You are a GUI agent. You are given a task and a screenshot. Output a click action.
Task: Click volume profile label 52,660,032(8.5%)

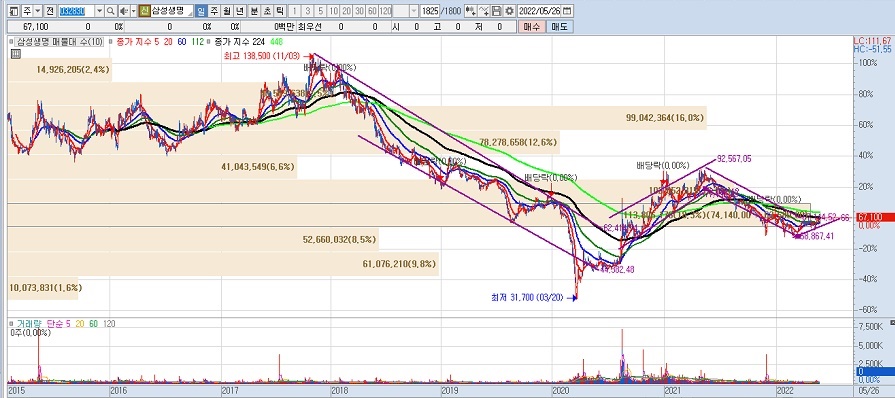click(339, 240)
